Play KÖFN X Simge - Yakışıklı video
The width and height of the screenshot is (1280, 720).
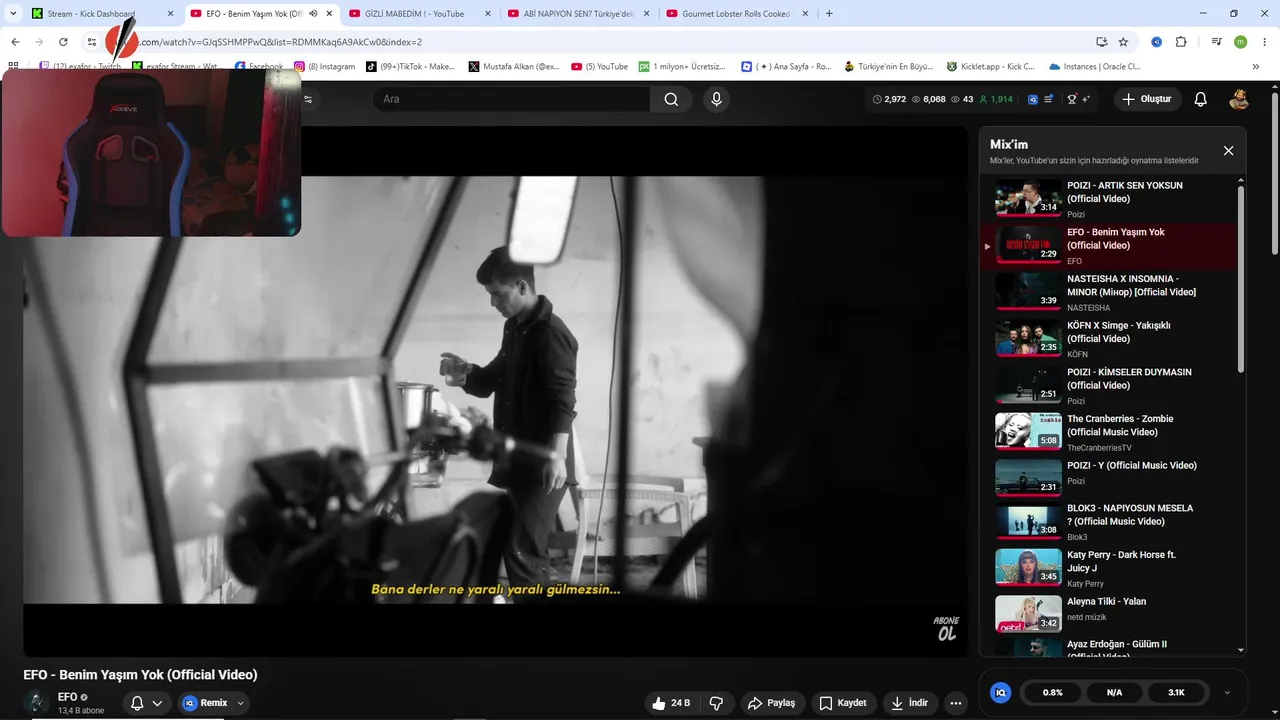pos(1110,339)
